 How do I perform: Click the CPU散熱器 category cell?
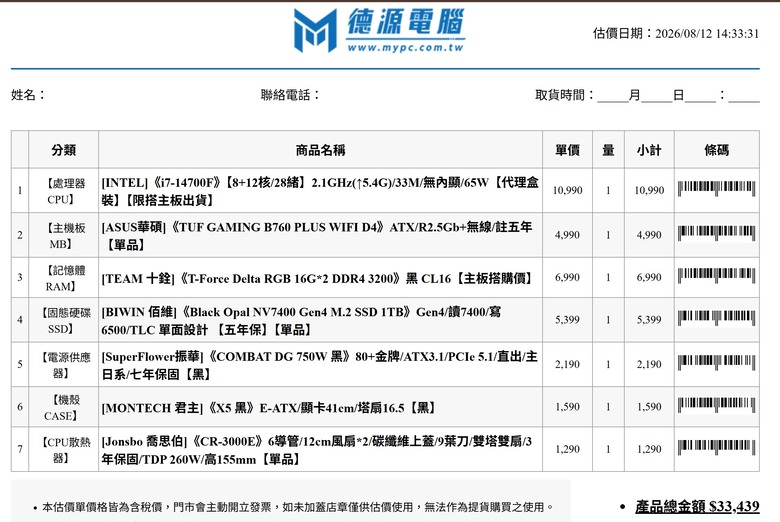64,450
